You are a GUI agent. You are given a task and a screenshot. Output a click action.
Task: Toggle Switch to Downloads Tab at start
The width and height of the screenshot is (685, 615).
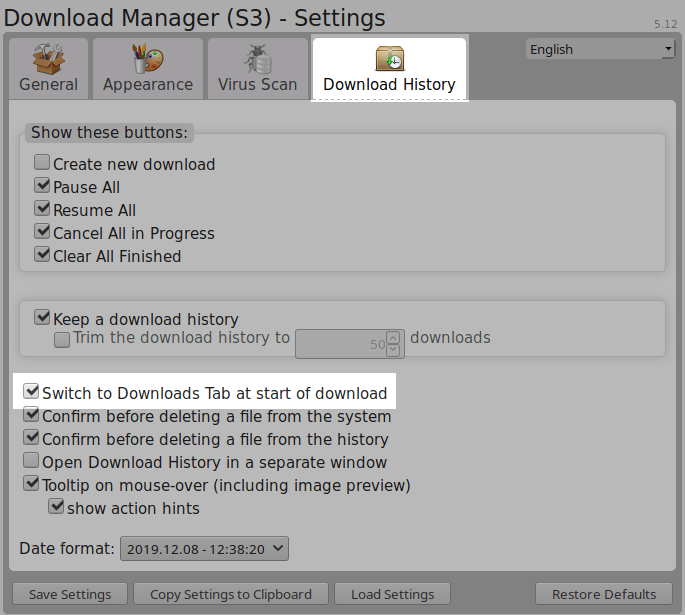click(31, 391)
